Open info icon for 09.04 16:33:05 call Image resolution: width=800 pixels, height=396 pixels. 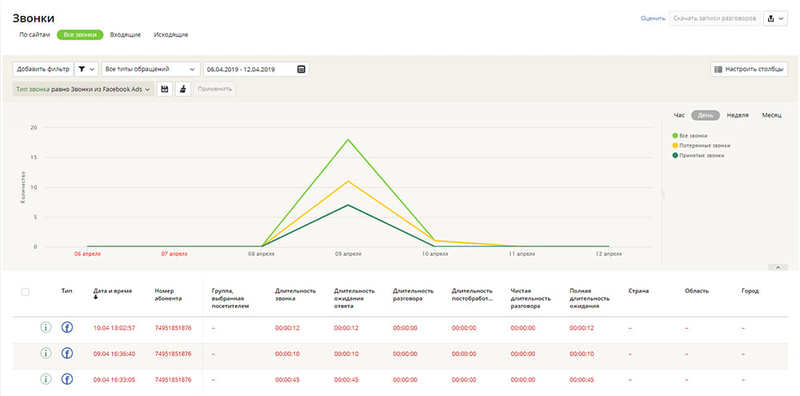[x=46, y=379]
